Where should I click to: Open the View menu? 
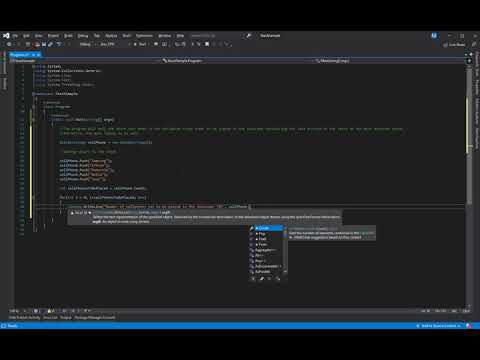coord(39,36)
